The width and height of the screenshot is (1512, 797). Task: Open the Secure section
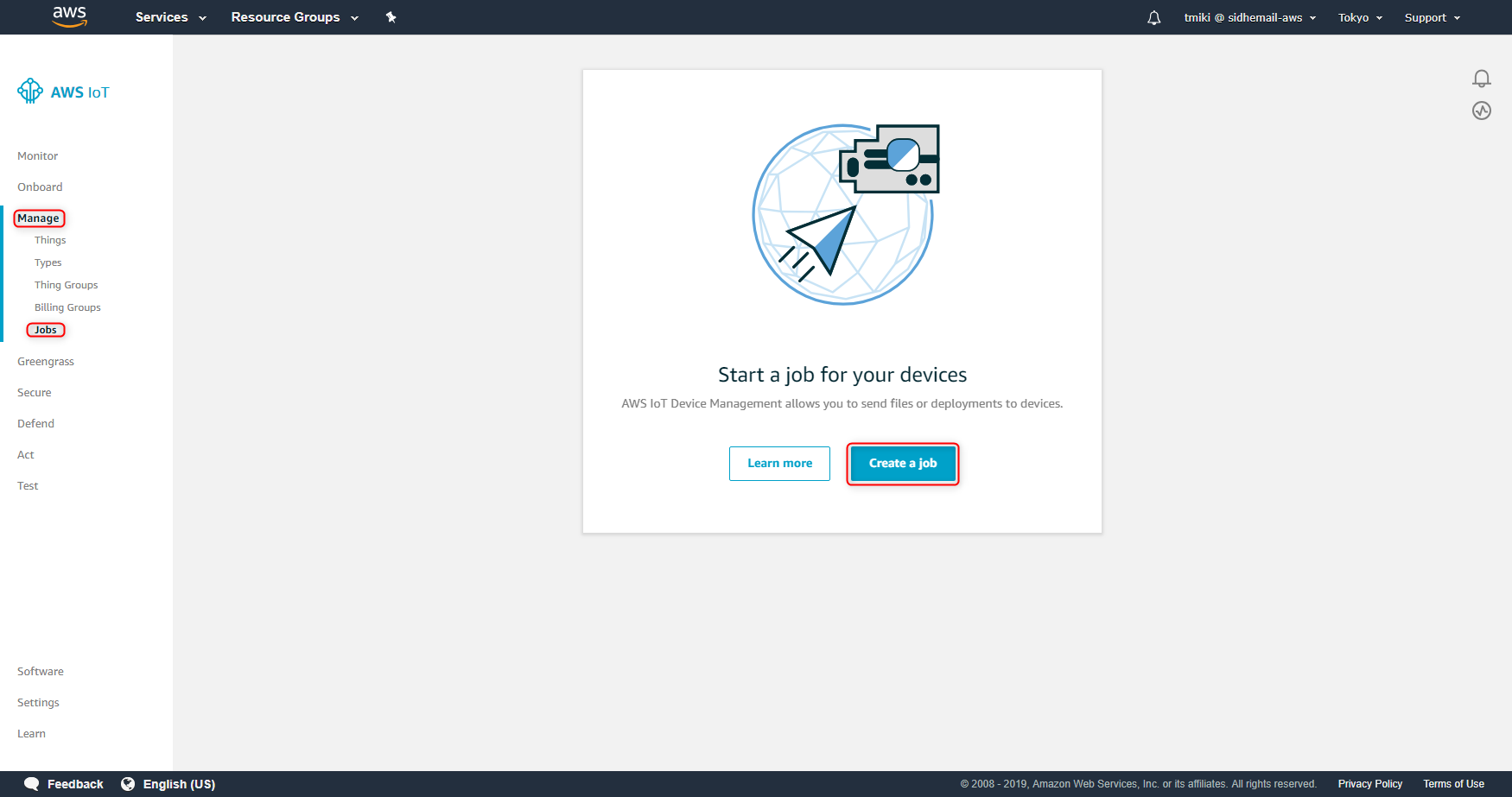pos(35,393)
